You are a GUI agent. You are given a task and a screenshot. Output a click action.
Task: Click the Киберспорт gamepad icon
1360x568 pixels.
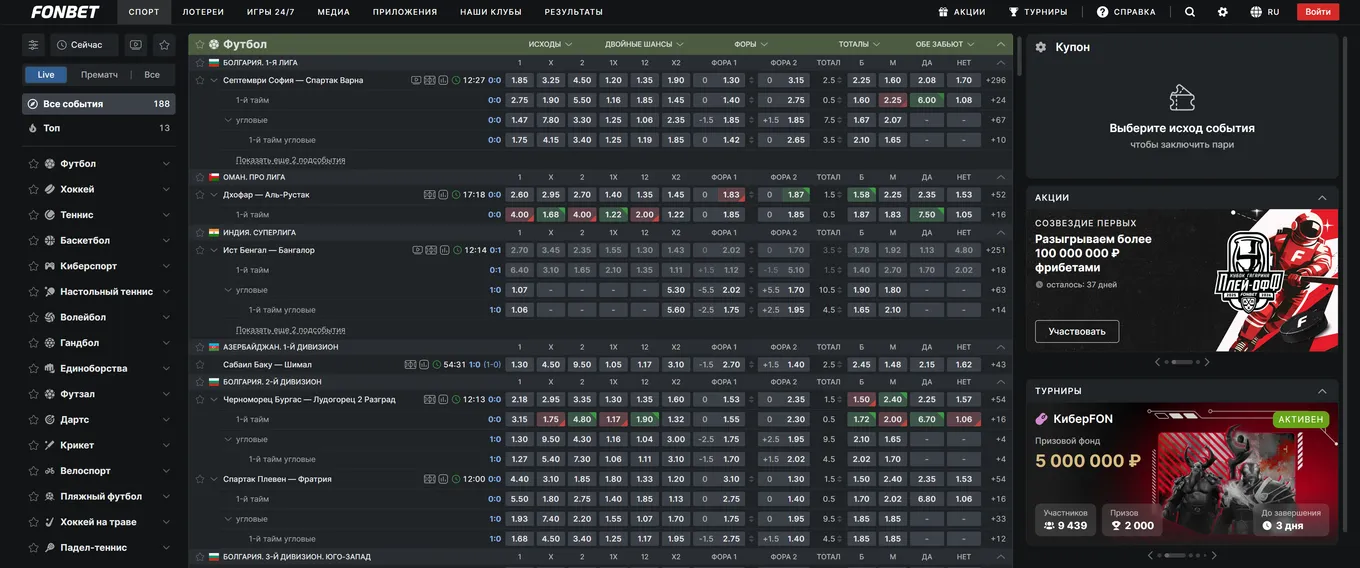pyautogui.click(x=49, y=266)
